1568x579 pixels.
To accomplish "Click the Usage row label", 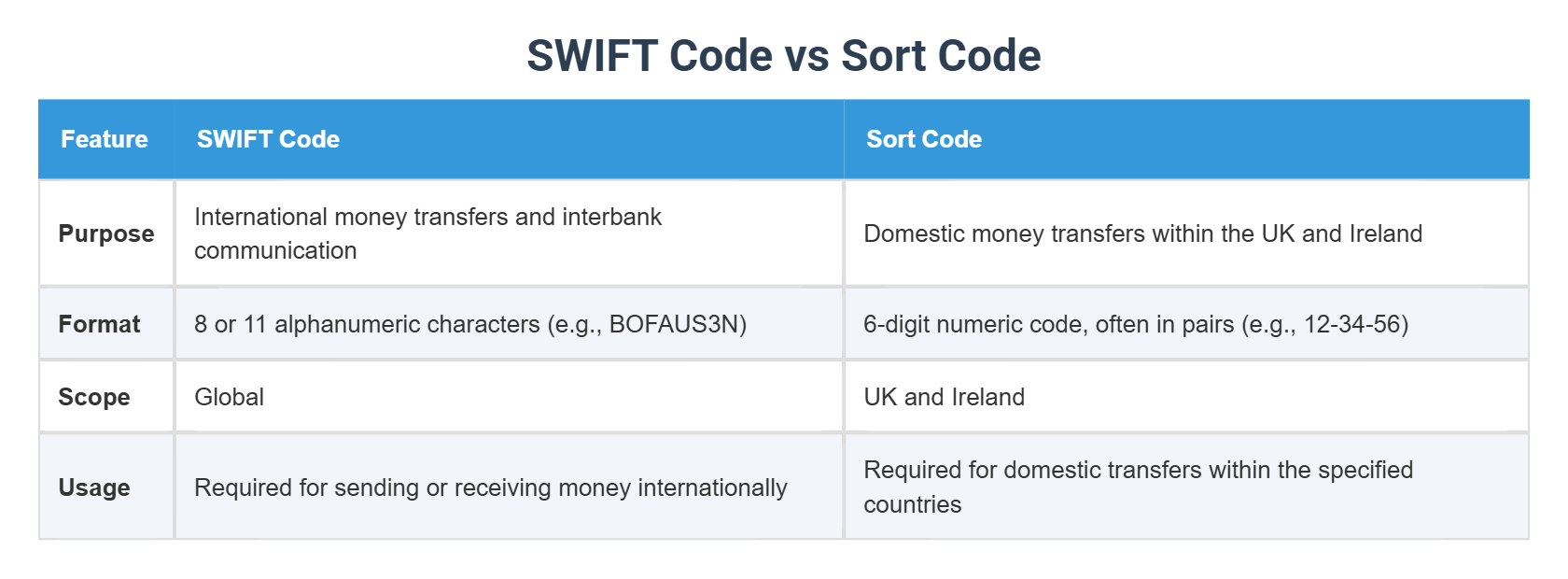I will [94, 487].
